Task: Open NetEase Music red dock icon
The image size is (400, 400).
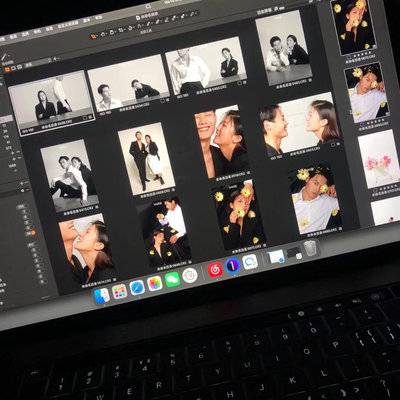Action: click(x=215, y=270)
